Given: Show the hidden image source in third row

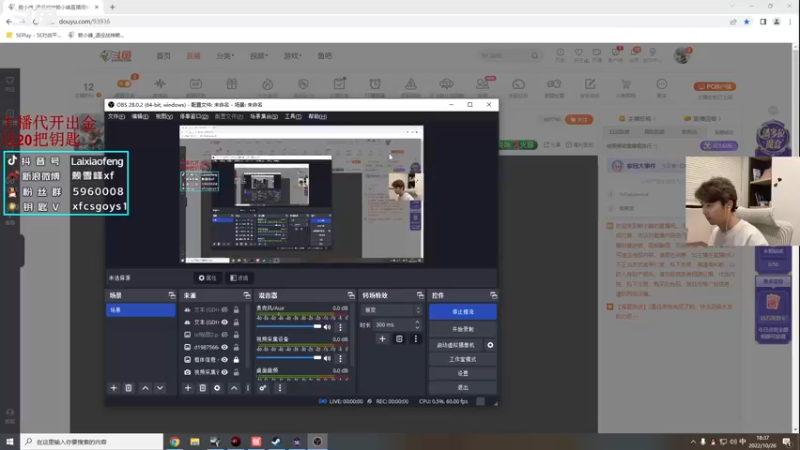Looking at the screenshot, I should tap(224, 335).
